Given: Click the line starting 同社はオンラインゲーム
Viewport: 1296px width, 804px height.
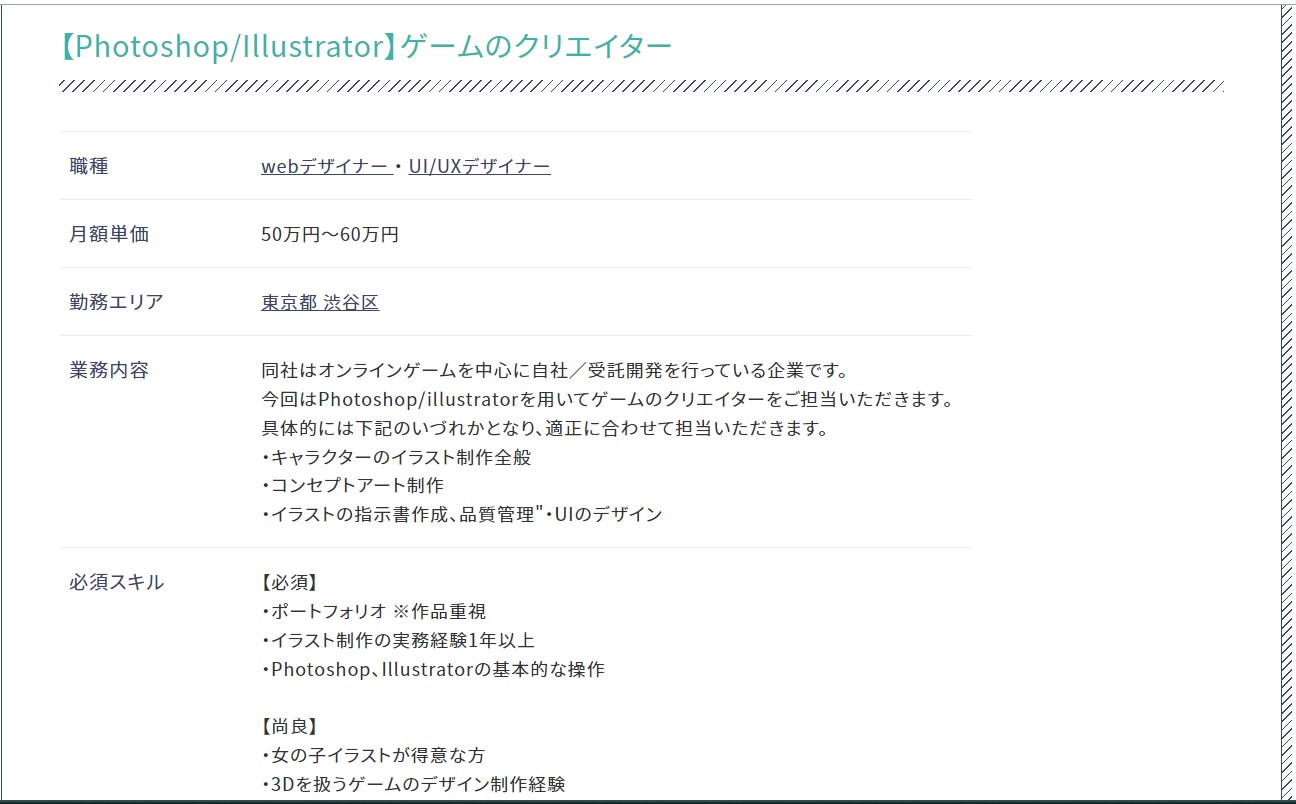Looking at the screenshot, I should 555,371.
